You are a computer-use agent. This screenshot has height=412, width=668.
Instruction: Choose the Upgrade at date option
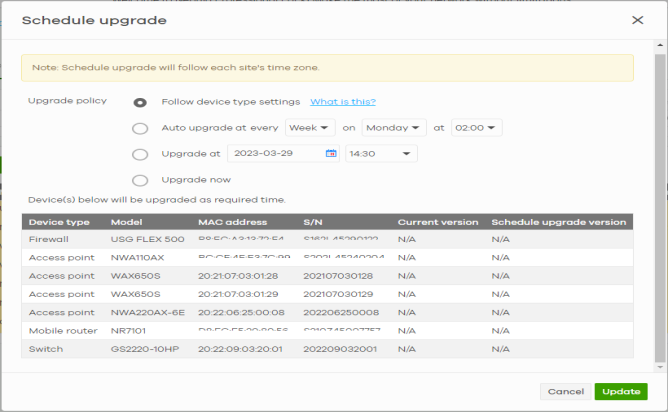point(140,154)
